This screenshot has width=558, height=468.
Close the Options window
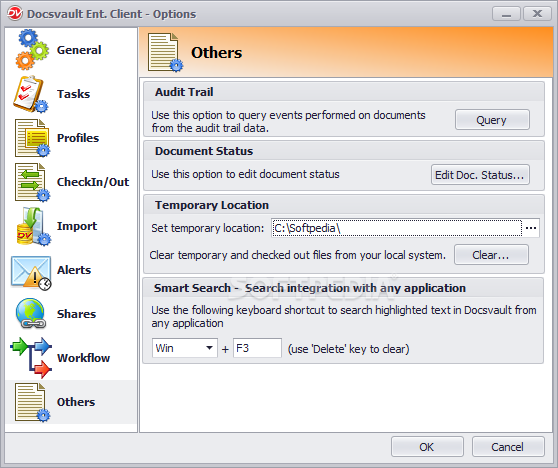tap(537, 14)
